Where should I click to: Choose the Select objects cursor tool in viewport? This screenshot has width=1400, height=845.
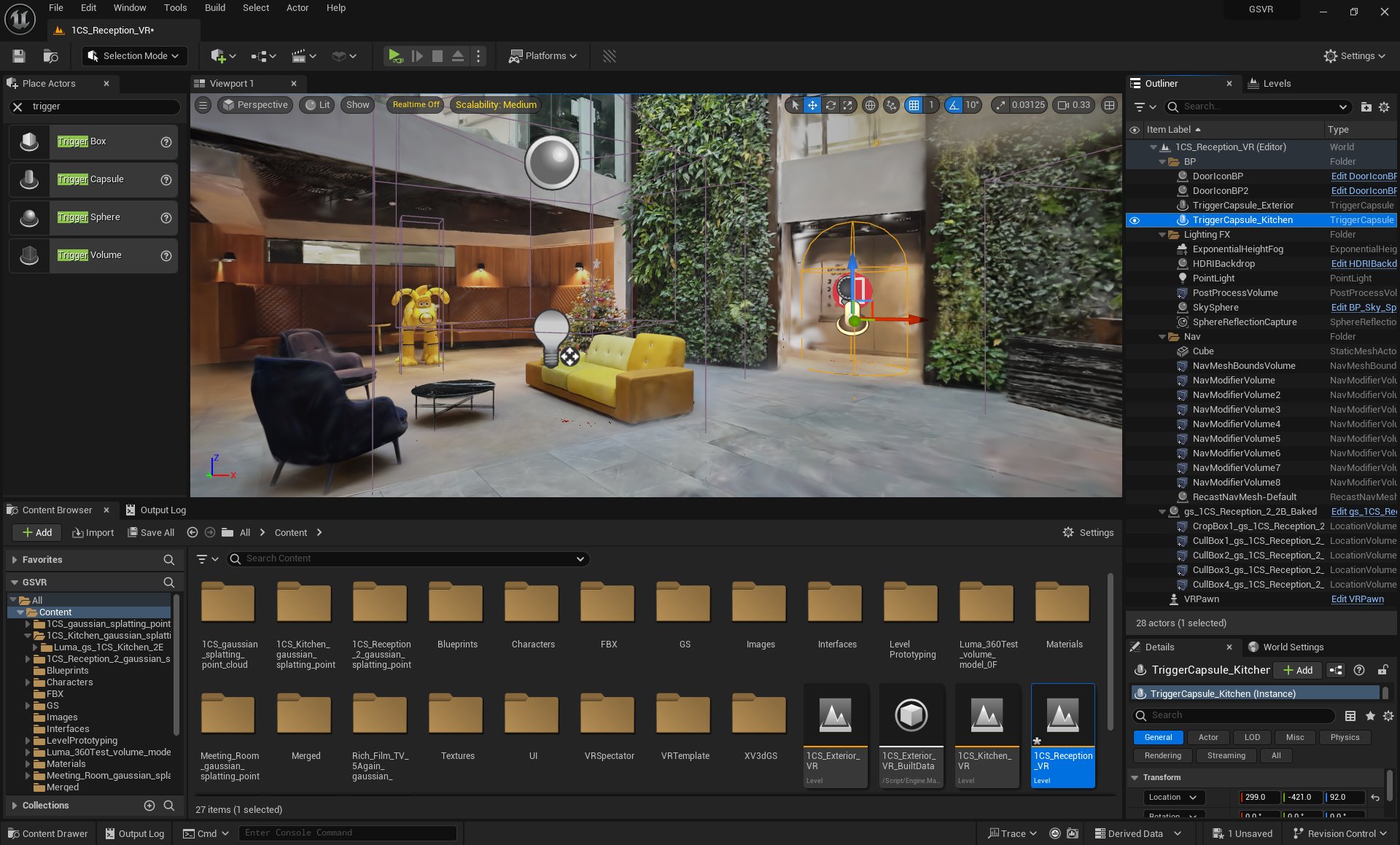[795, 105]
